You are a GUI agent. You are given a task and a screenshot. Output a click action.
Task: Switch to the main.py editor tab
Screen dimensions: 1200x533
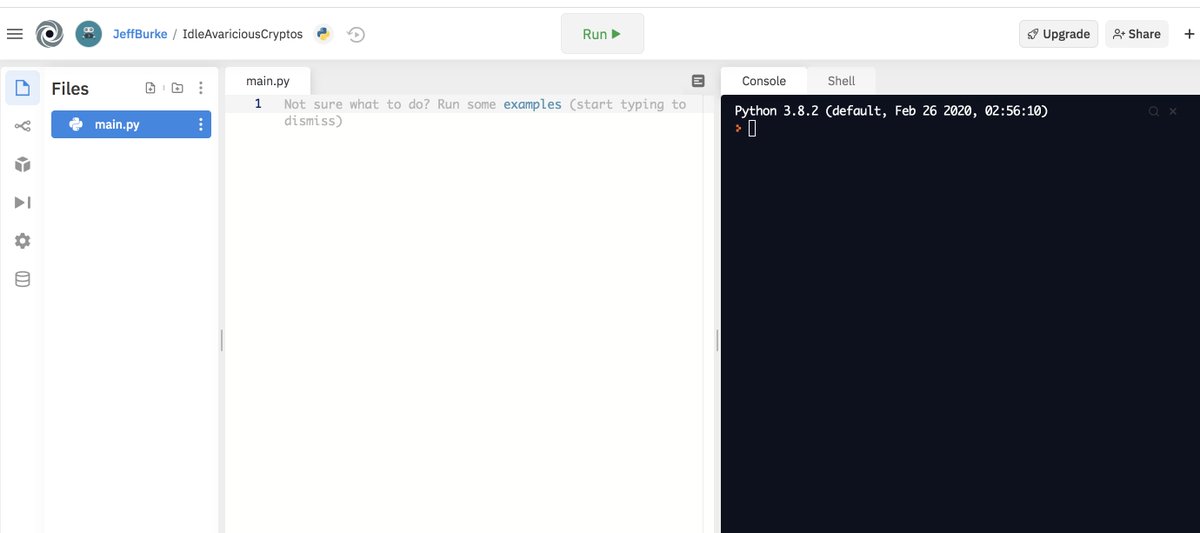click(x=267, y=81)
